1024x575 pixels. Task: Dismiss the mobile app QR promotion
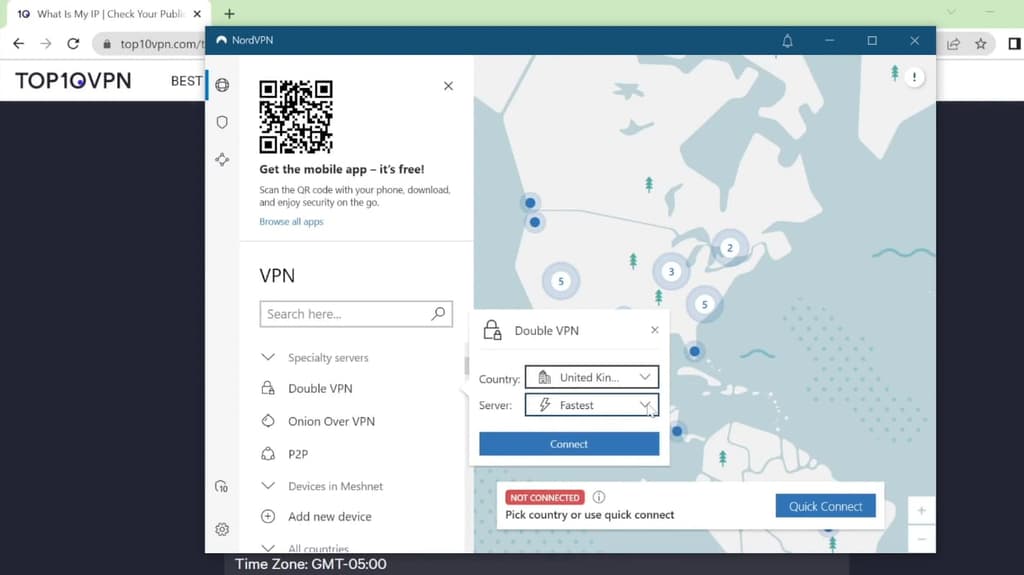pyautogui.click(x=448, y=86)
